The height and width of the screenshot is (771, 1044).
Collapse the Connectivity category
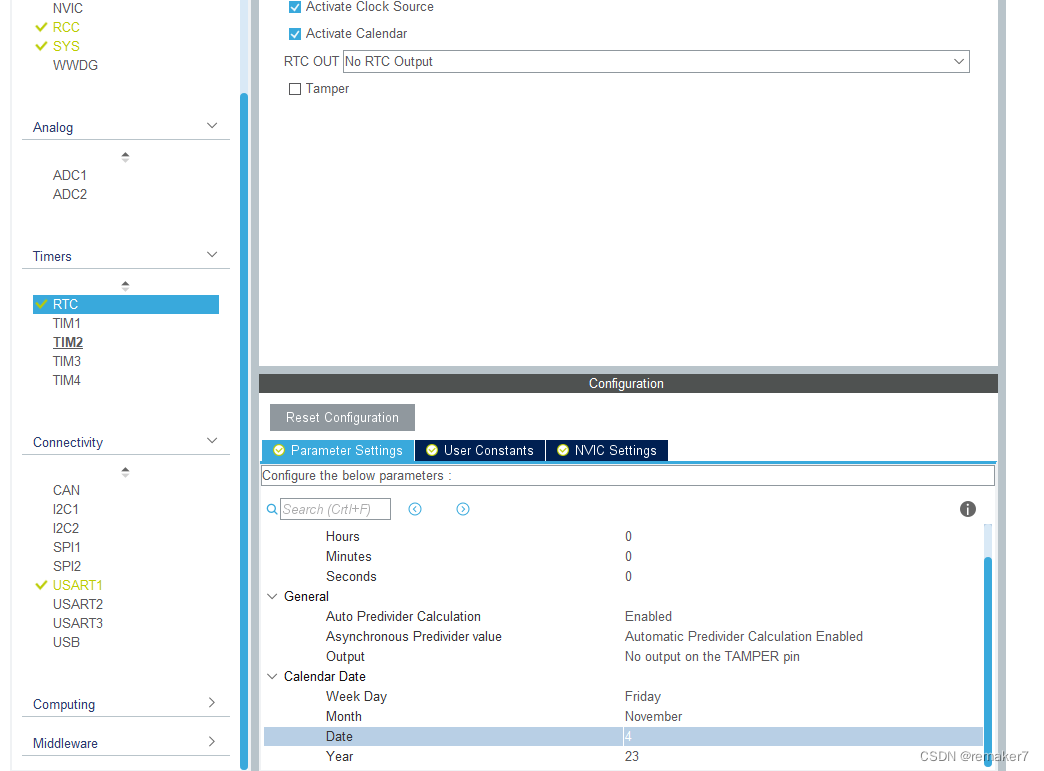point(212,441)
